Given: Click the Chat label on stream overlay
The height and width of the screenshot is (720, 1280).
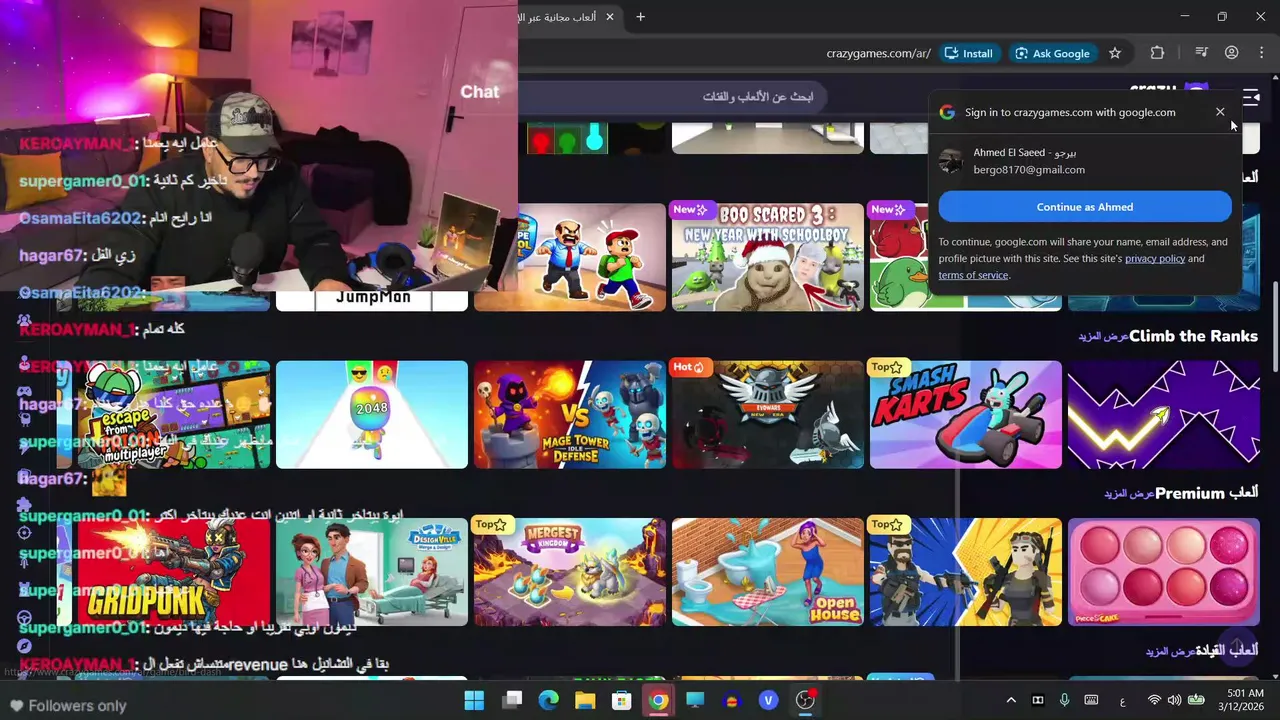Looking at the screenshot, I should (479, 91).
